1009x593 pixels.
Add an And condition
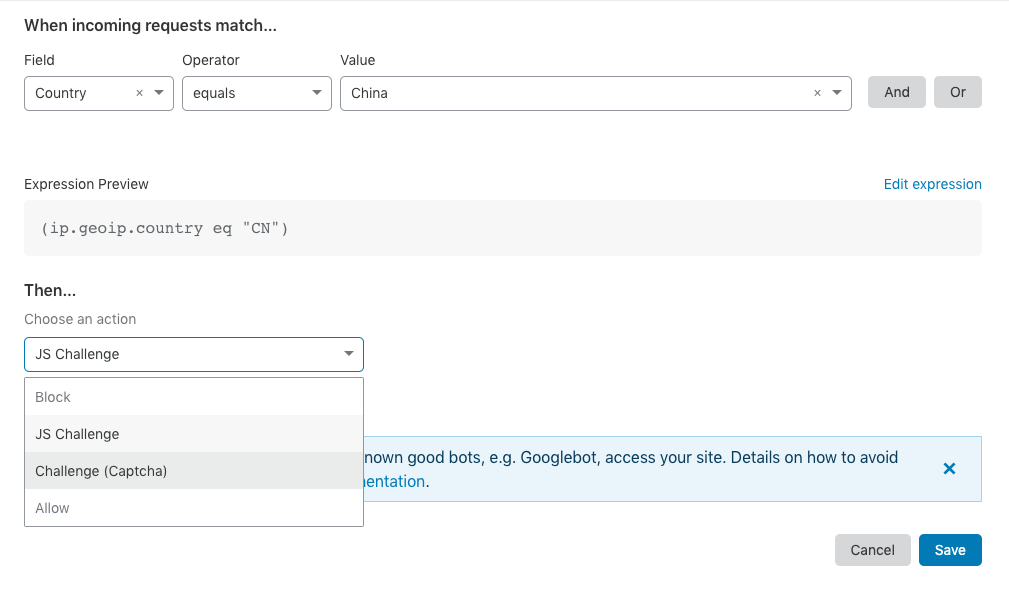click(896, 92)
